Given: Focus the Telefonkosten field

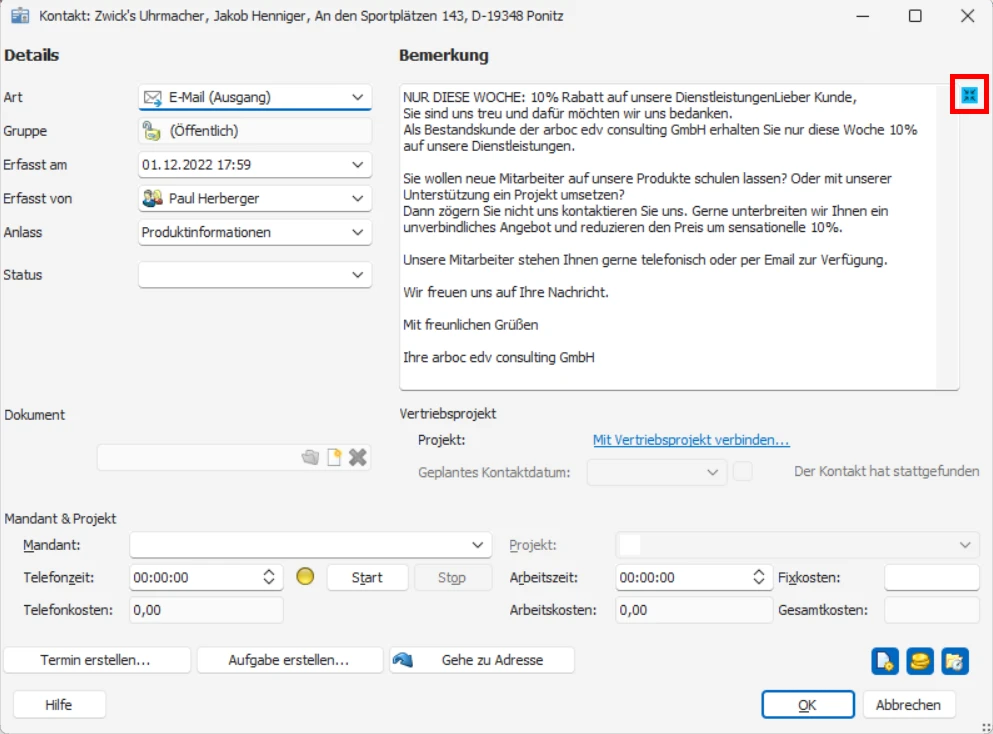Looking at the screenshot, I should (206, 611).
